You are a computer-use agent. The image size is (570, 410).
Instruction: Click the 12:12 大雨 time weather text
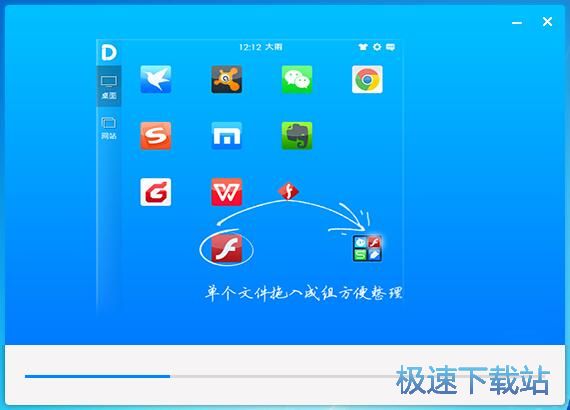(261, 47)
